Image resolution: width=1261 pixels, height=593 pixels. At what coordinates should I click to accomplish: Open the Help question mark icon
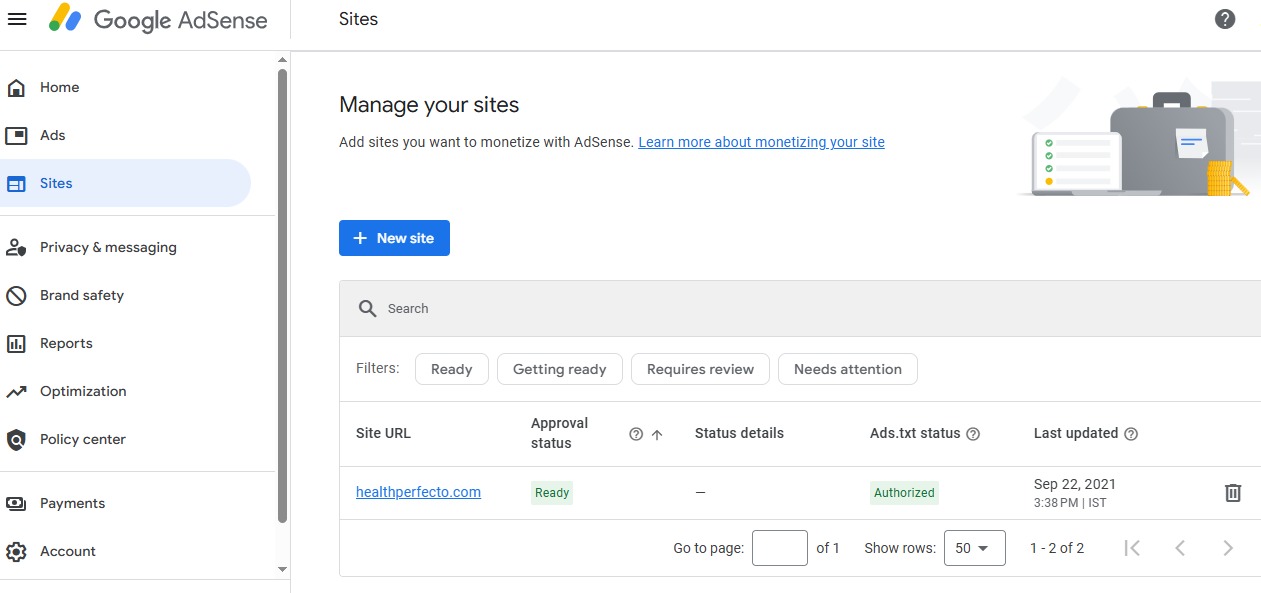pos(1225,19)
